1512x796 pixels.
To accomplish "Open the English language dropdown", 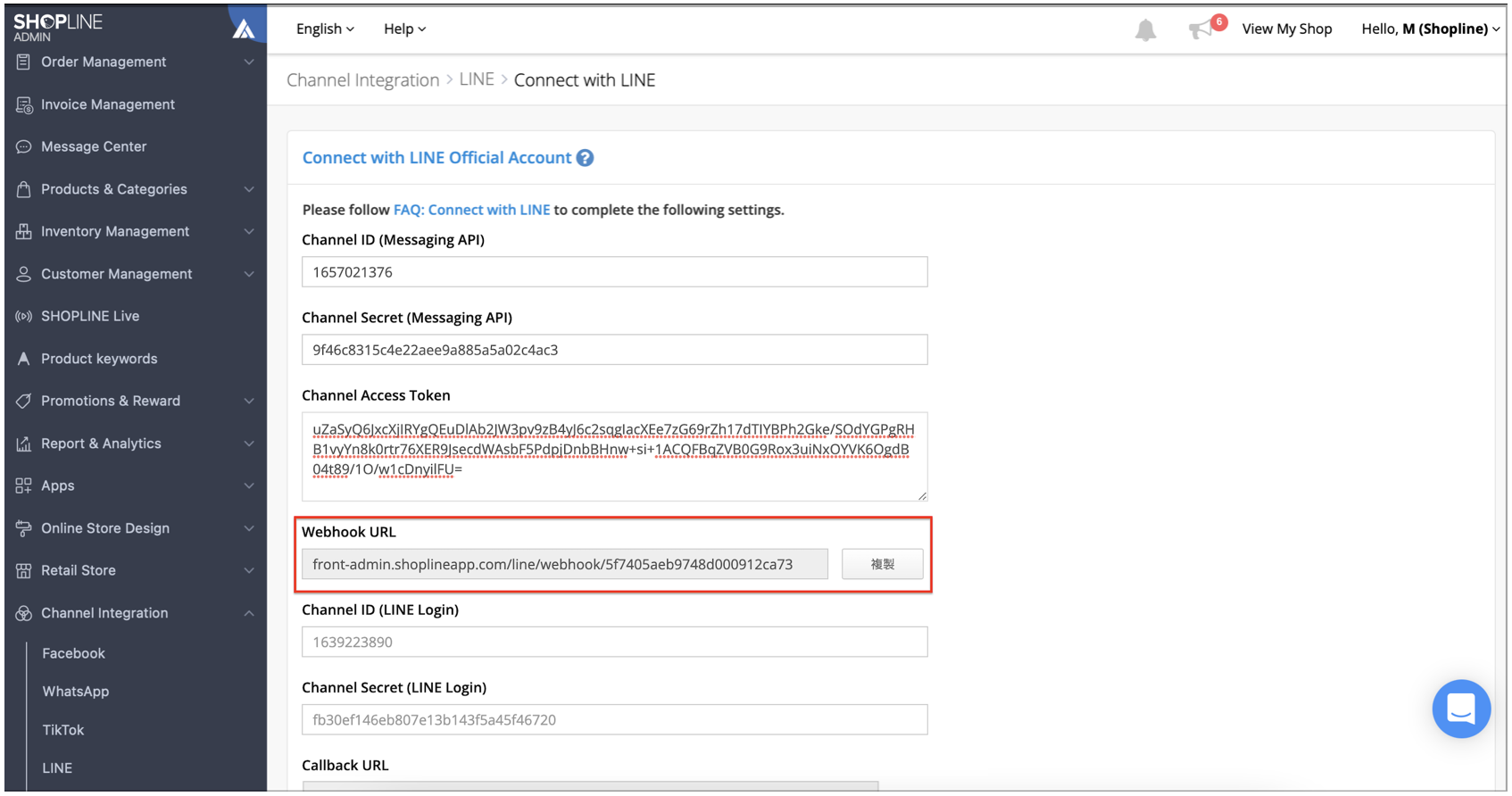I will click(325, 29).
